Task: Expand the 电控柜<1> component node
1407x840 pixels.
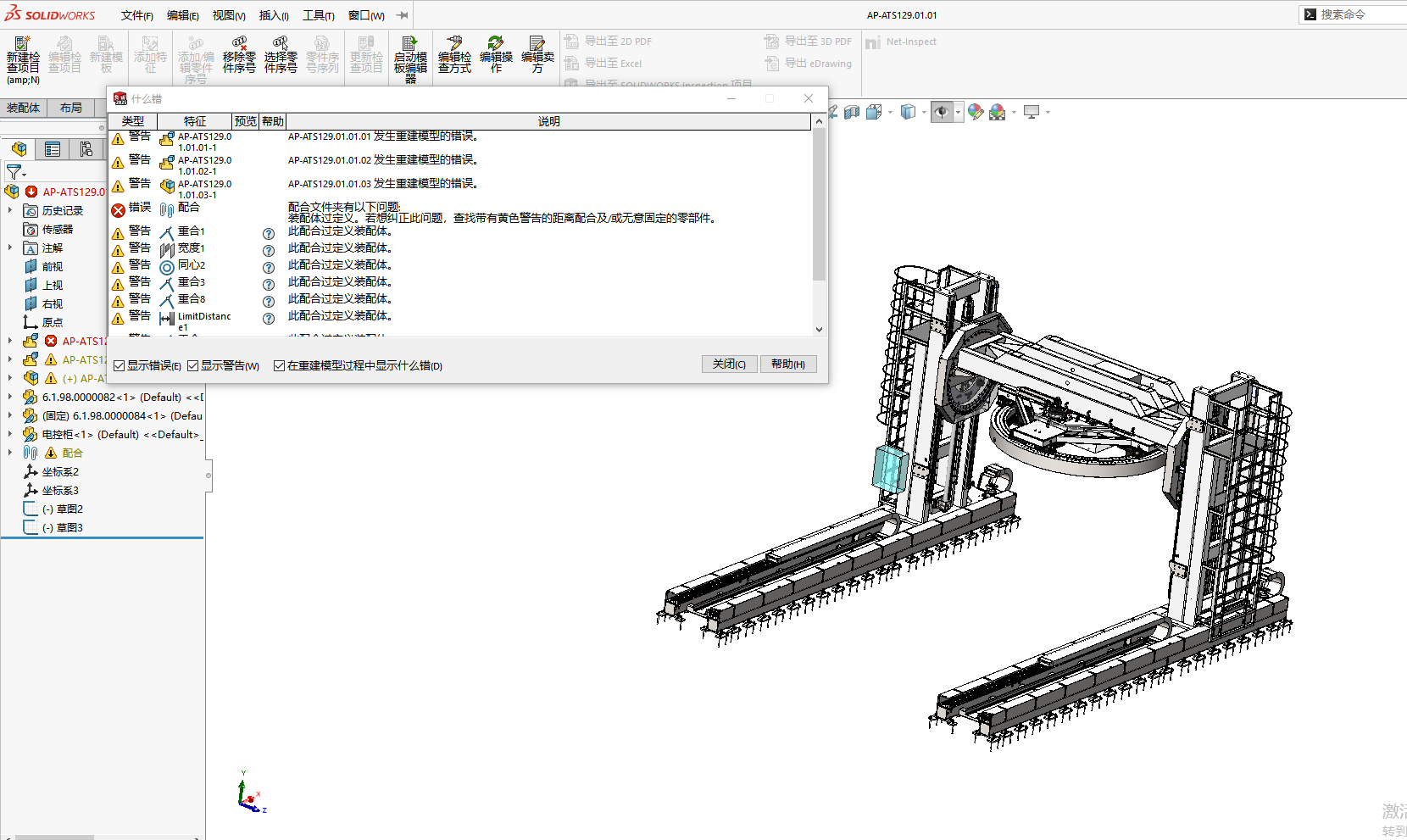Action: tap(10, 434)
